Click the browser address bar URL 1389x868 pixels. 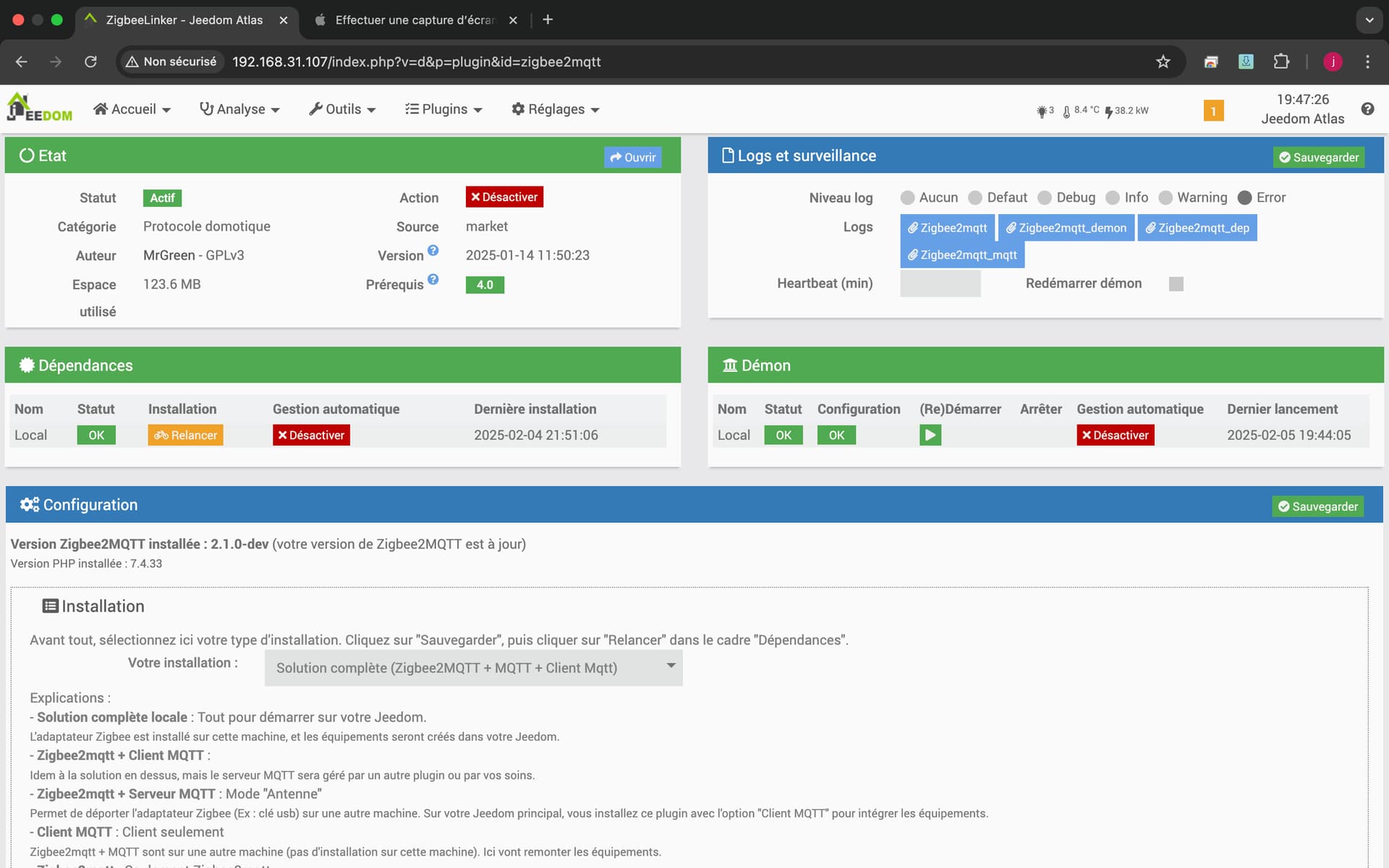coord(417,61)
